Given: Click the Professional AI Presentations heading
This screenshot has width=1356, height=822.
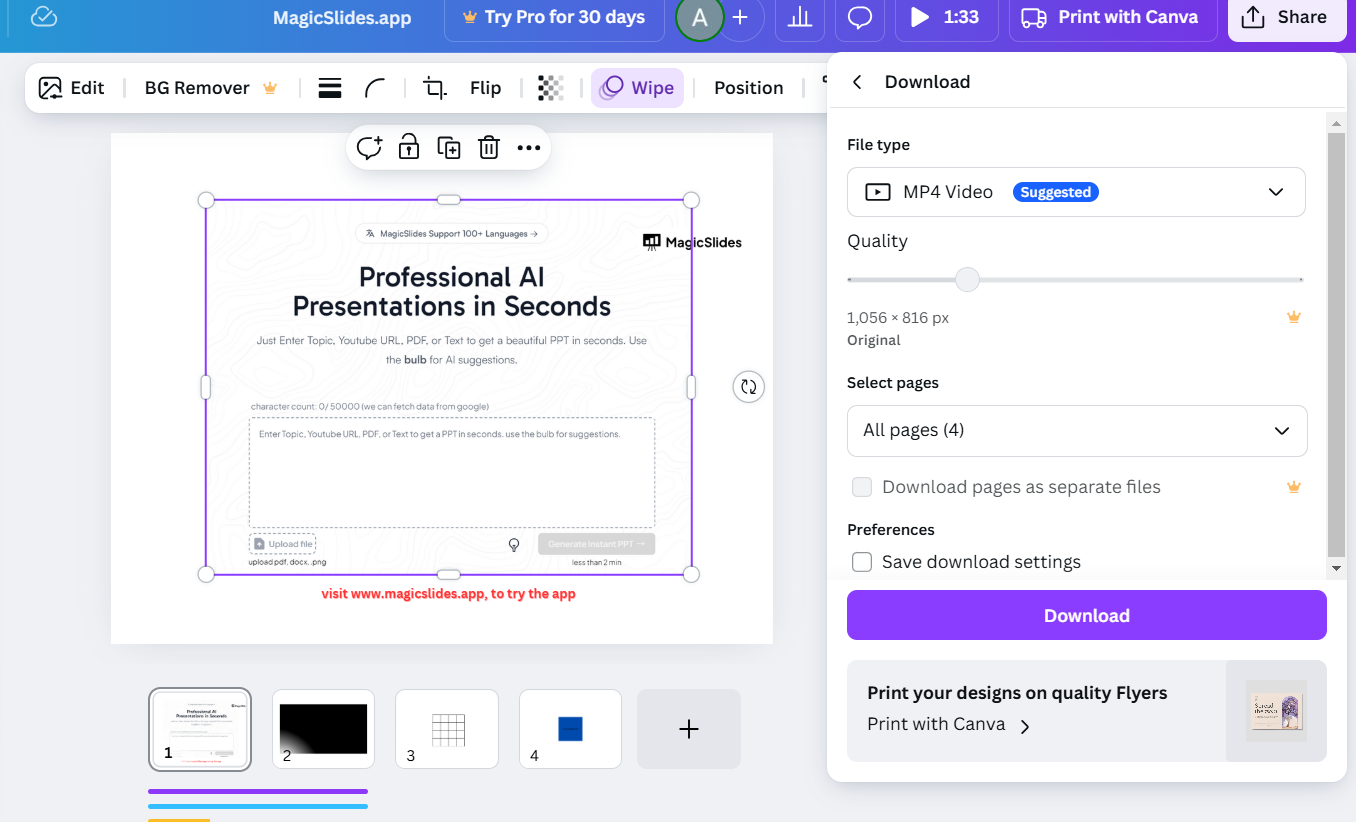Looking at the screenshot, I should 452,291.
